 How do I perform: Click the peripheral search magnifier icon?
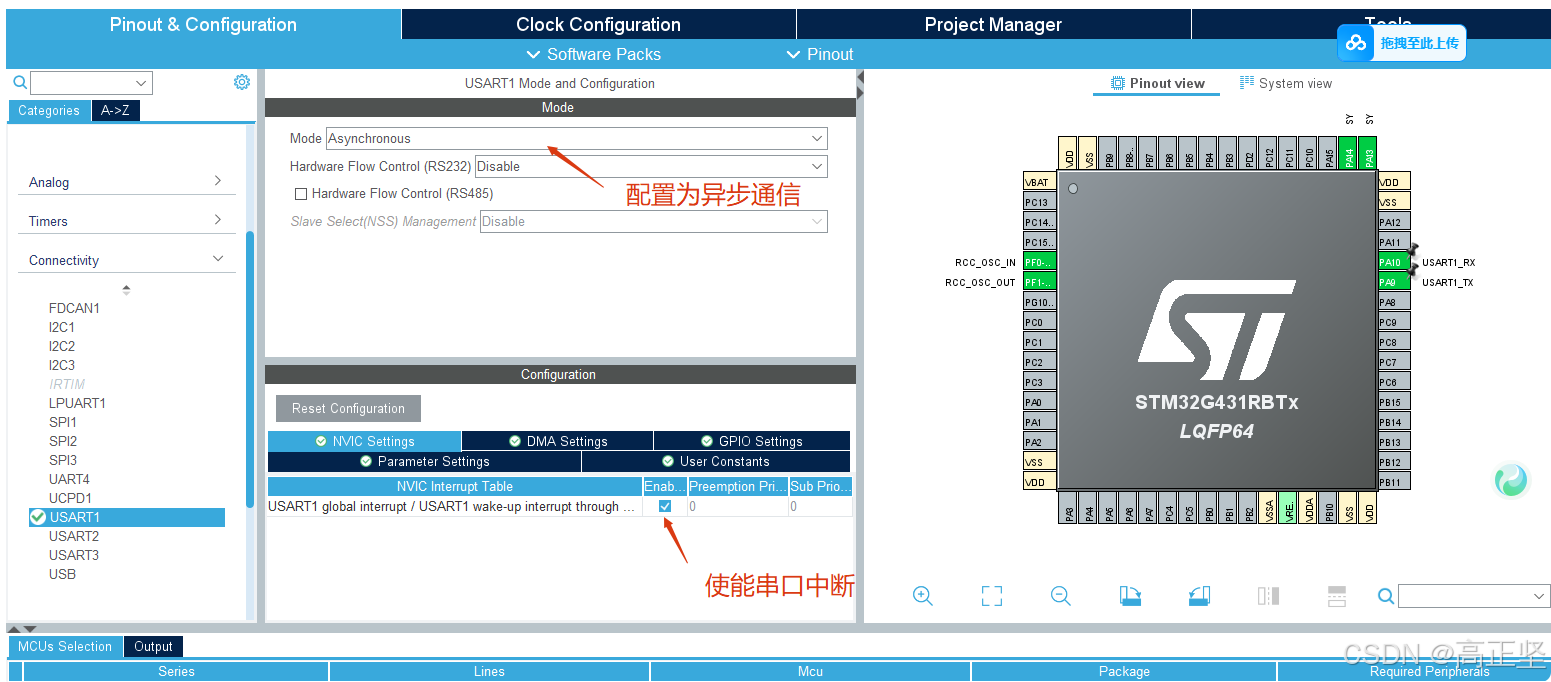(19, 82)
